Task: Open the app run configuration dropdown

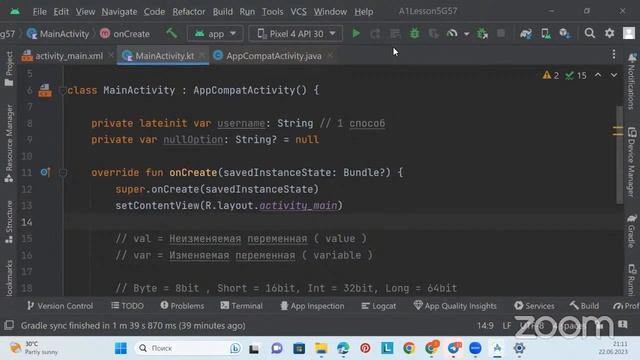Action: pyautogui.click(x=215, y=33)
